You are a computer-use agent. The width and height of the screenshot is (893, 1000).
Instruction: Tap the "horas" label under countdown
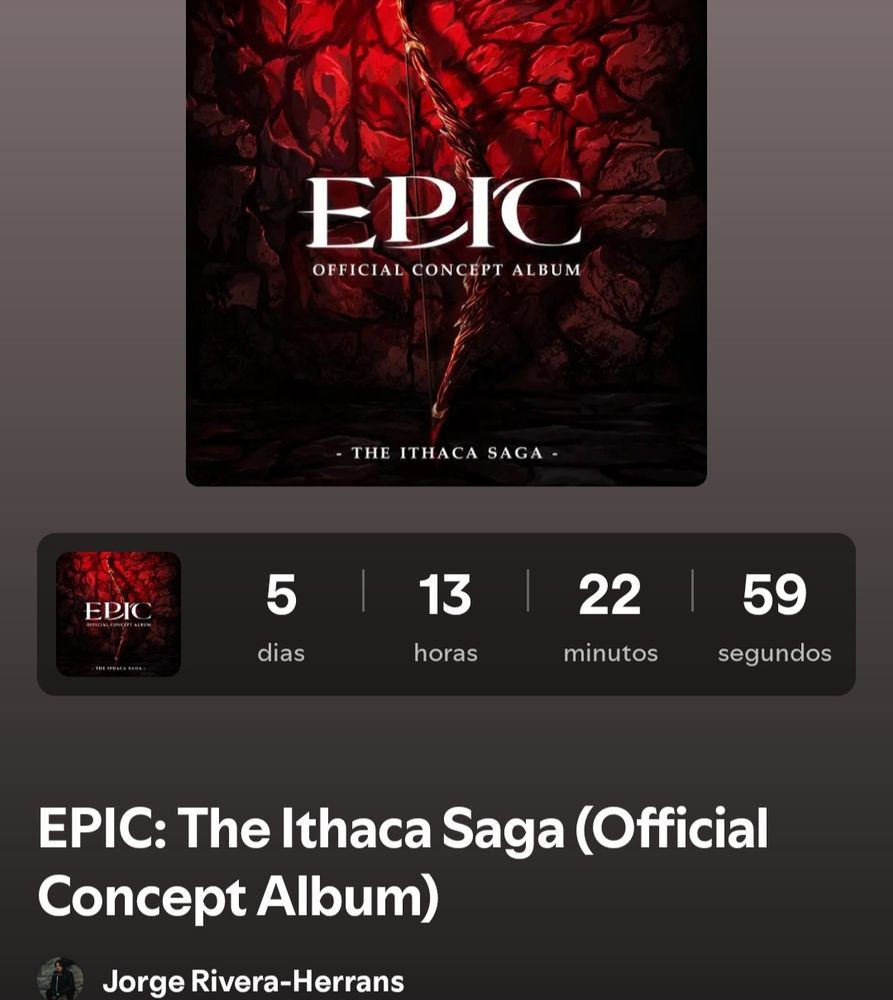coord(445,653)
